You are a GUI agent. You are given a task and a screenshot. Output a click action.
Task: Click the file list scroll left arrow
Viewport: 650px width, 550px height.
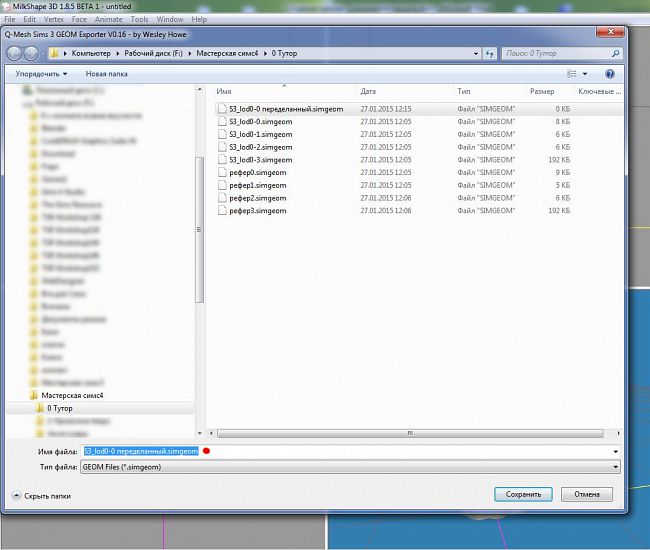click(x=211, y=433)
